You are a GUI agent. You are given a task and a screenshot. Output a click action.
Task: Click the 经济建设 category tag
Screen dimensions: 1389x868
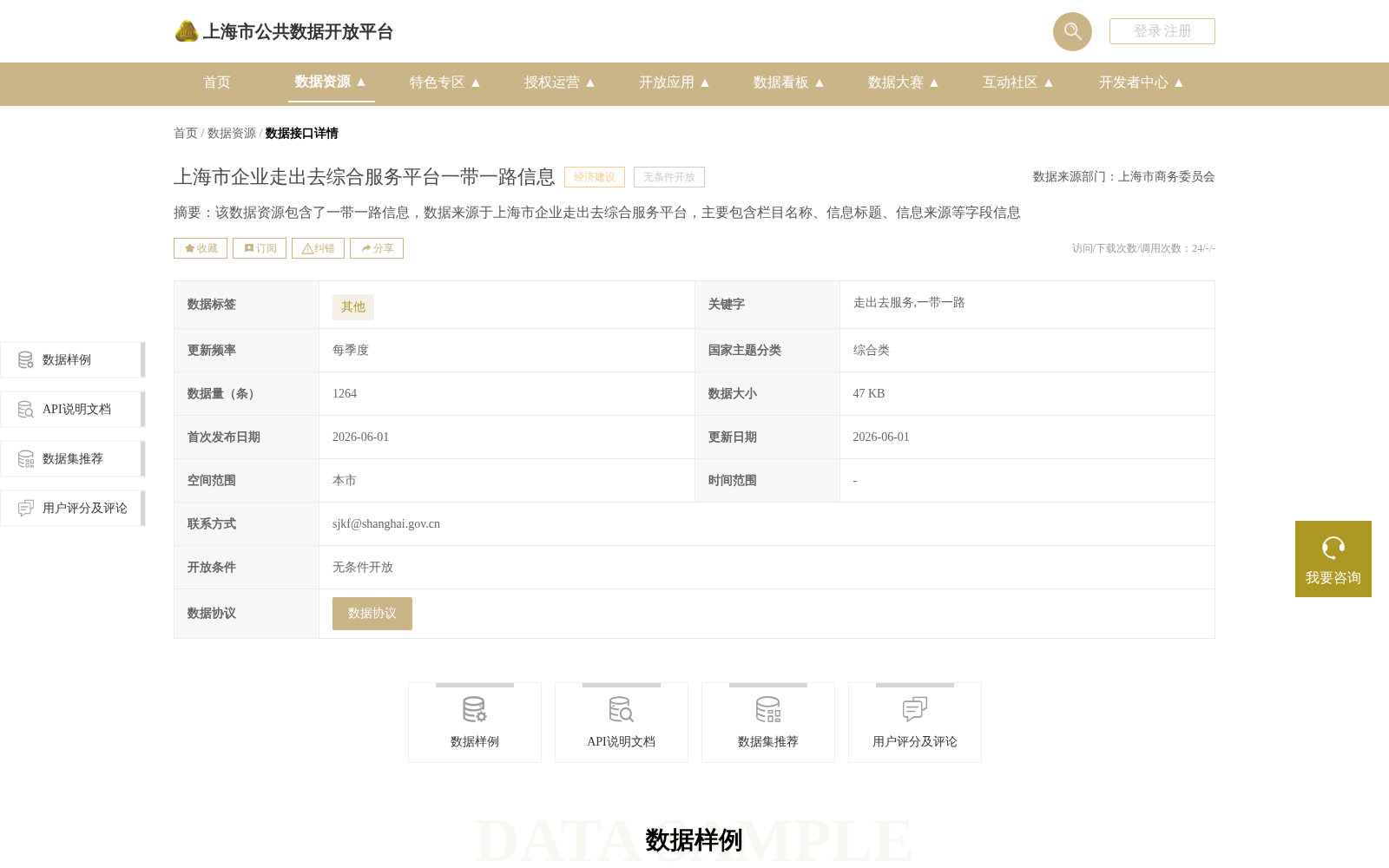(595, 177)
